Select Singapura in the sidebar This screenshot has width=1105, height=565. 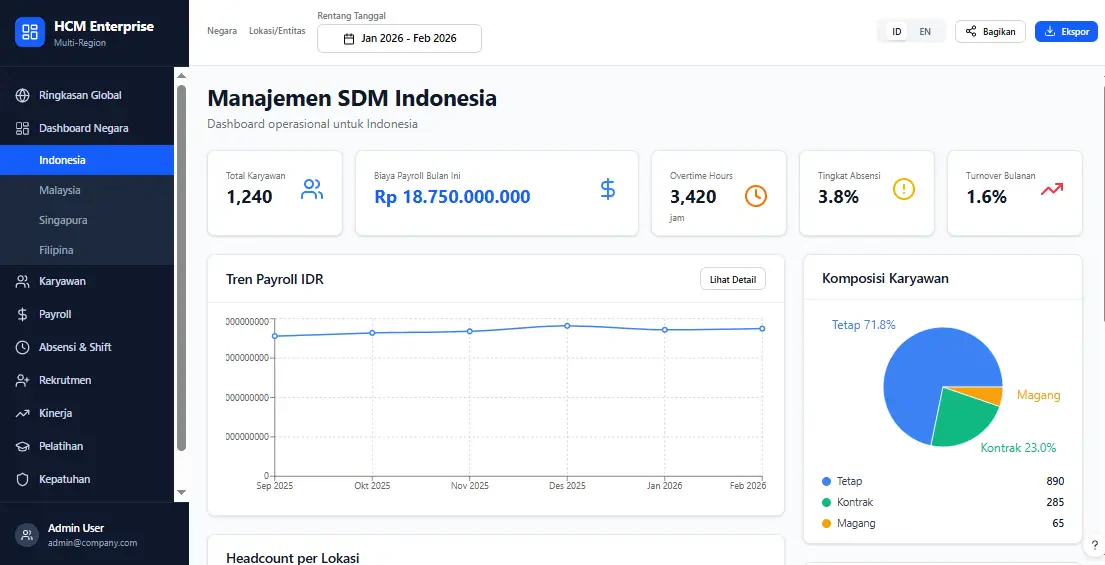click(87, 221)
